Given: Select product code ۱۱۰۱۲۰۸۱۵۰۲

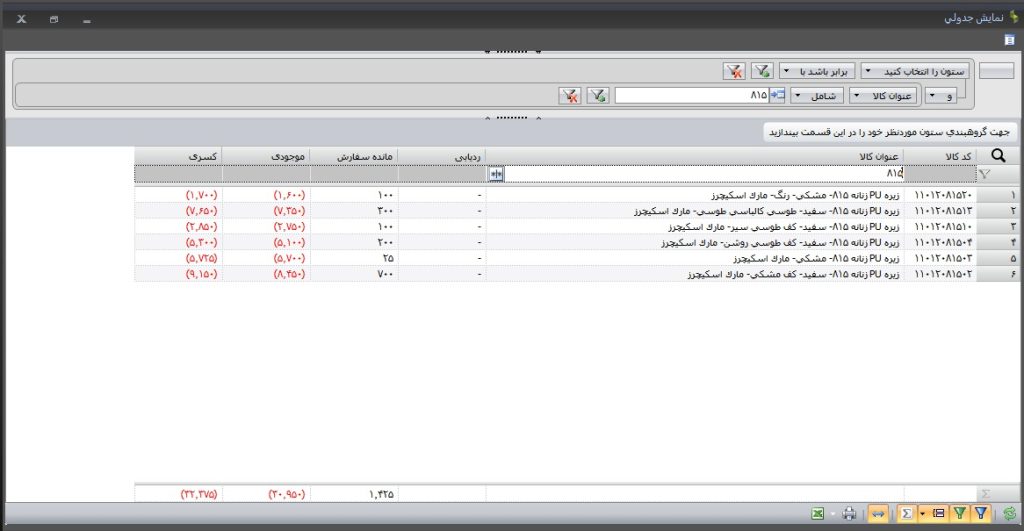Looking at the screenshot, I should click(943, 274).
